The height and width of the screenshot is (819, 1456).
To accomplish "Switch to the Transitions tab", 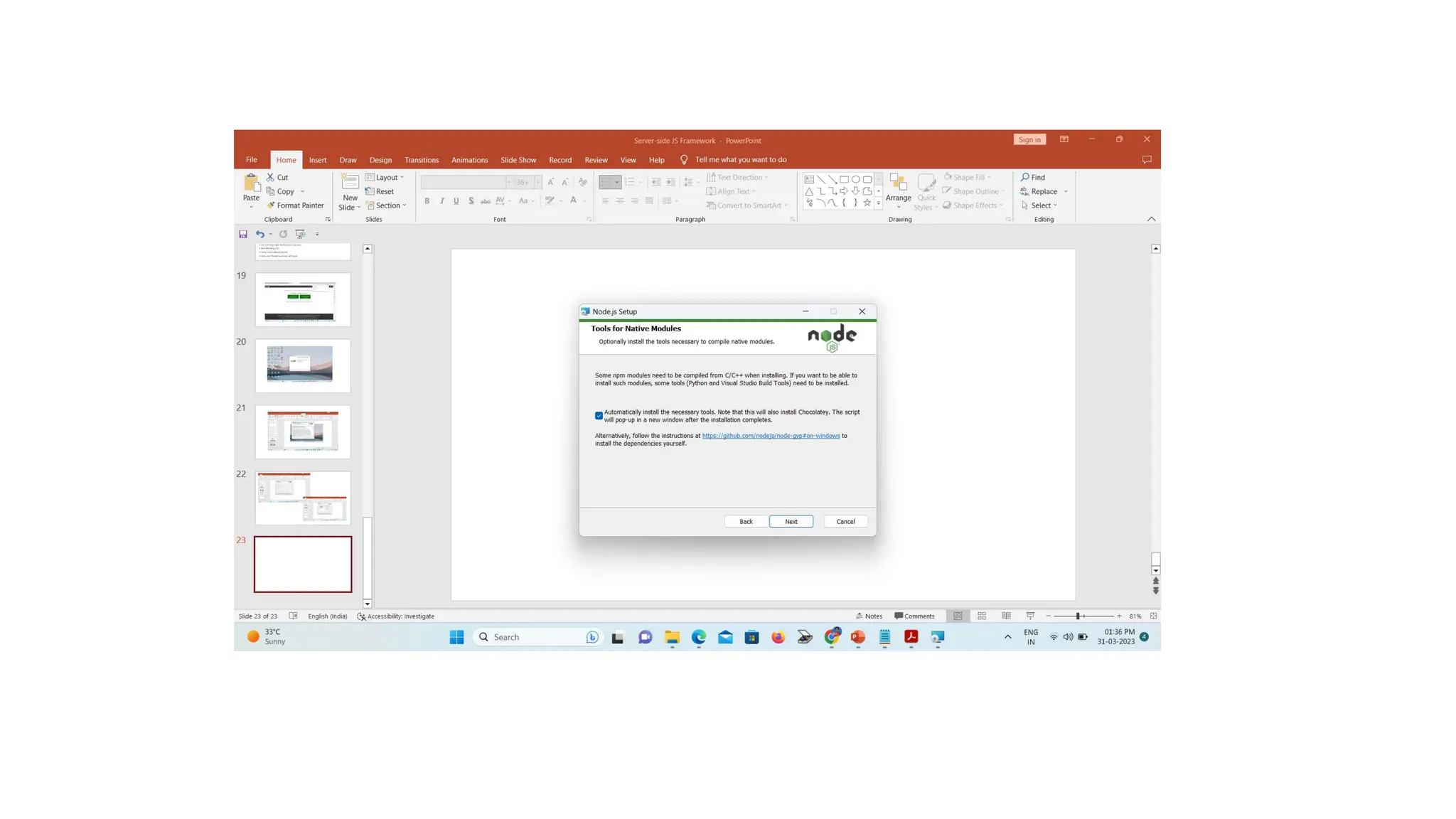I will click(422, 160).
